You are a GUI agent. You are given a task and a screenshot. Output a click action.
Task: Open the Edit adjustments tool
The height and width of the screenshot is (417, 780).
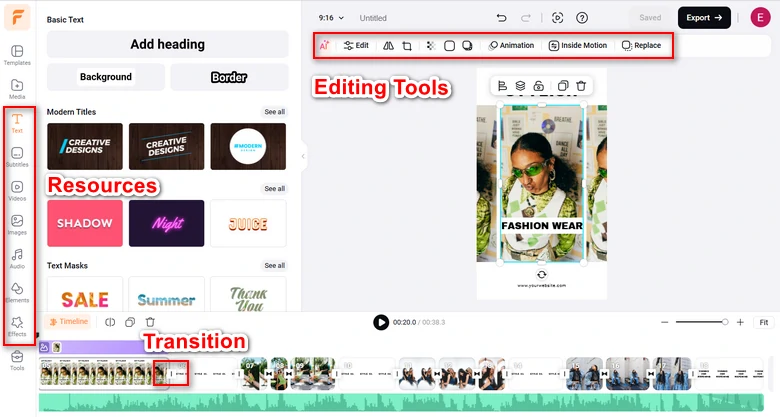click(357, 45)
